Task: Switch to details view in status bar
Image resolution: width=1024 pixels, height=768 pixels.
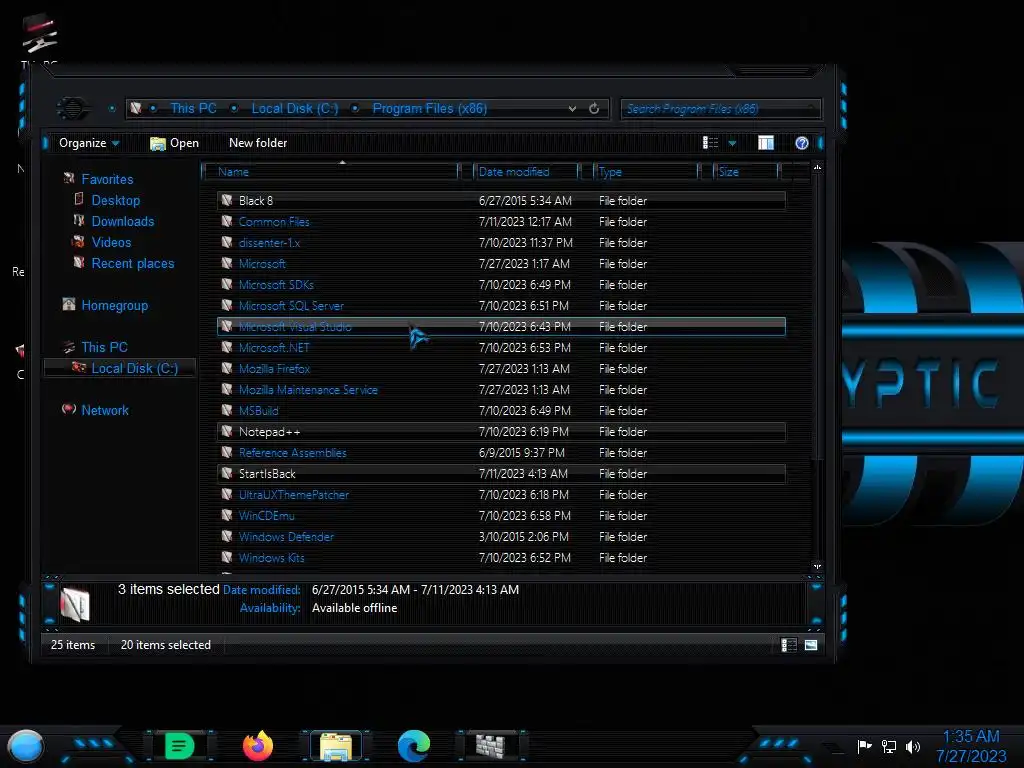Action: pos(789,645)
